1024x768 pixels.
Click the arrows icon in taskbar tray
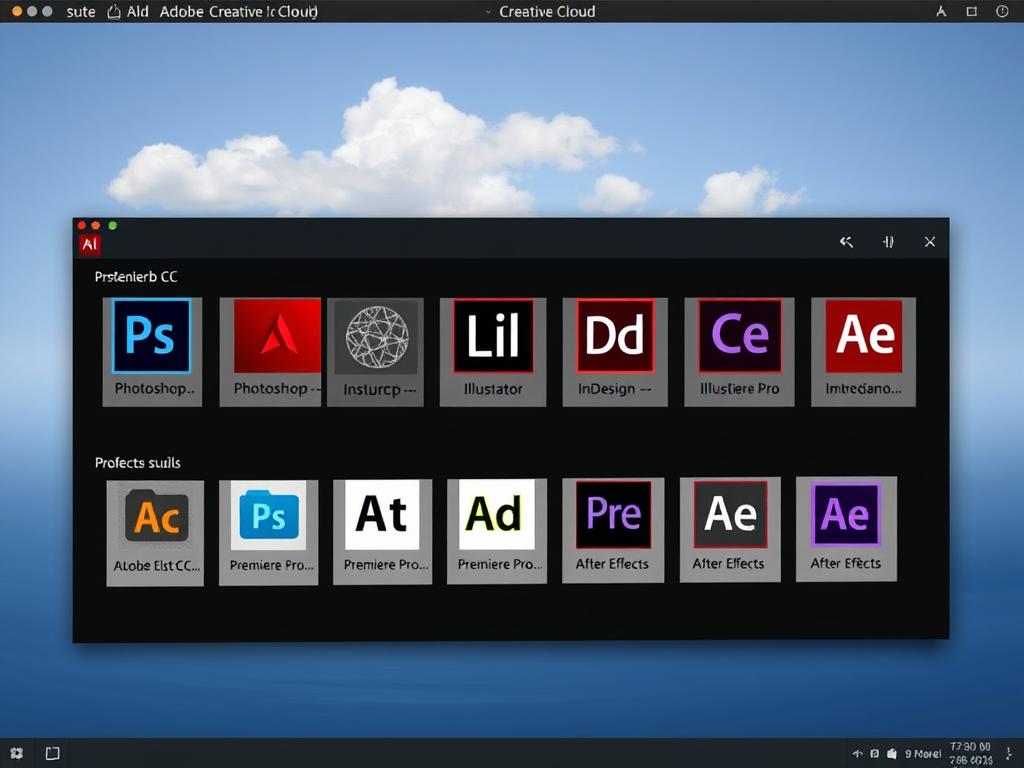click(x=857, y=753)
